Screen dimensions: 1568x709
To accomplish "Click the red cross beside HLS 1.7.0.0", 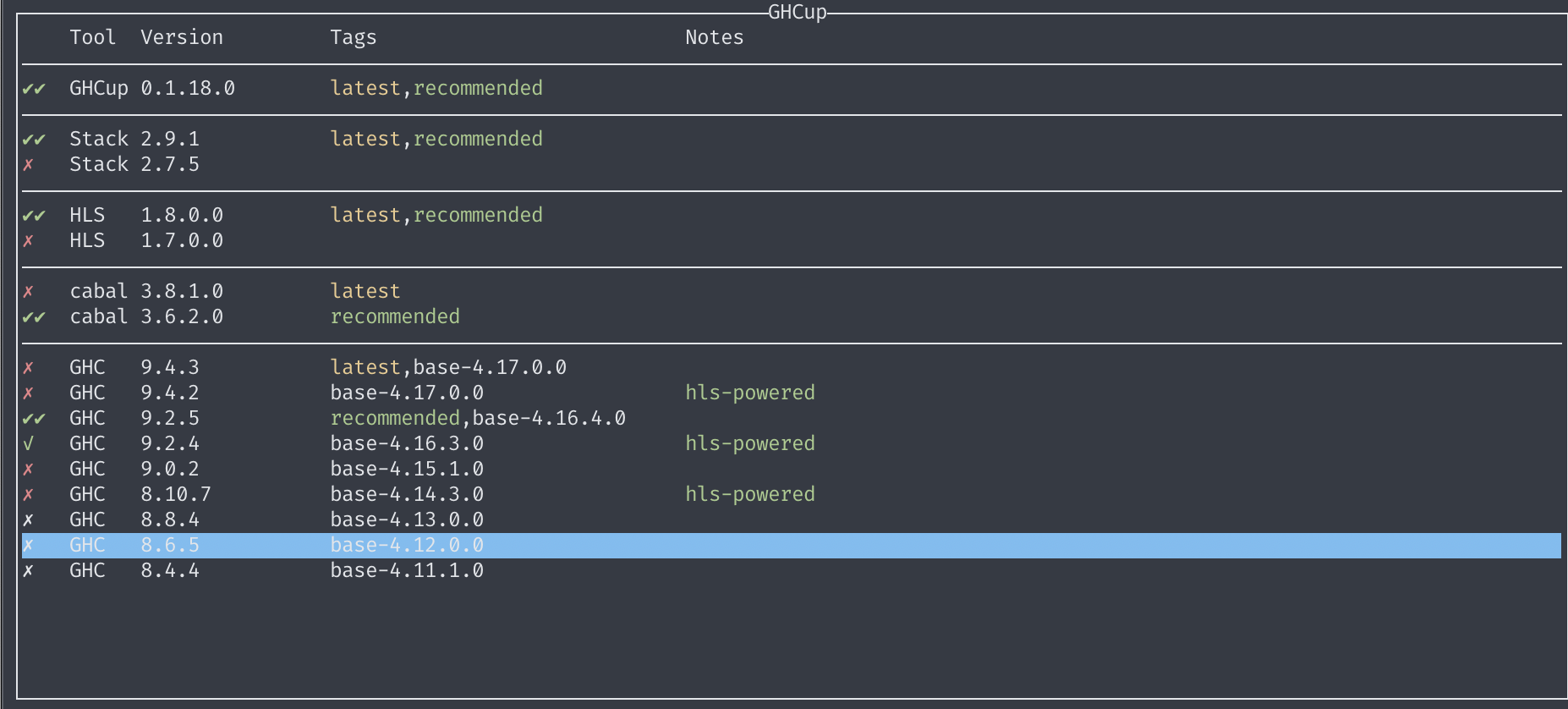I will coord(28,241).
